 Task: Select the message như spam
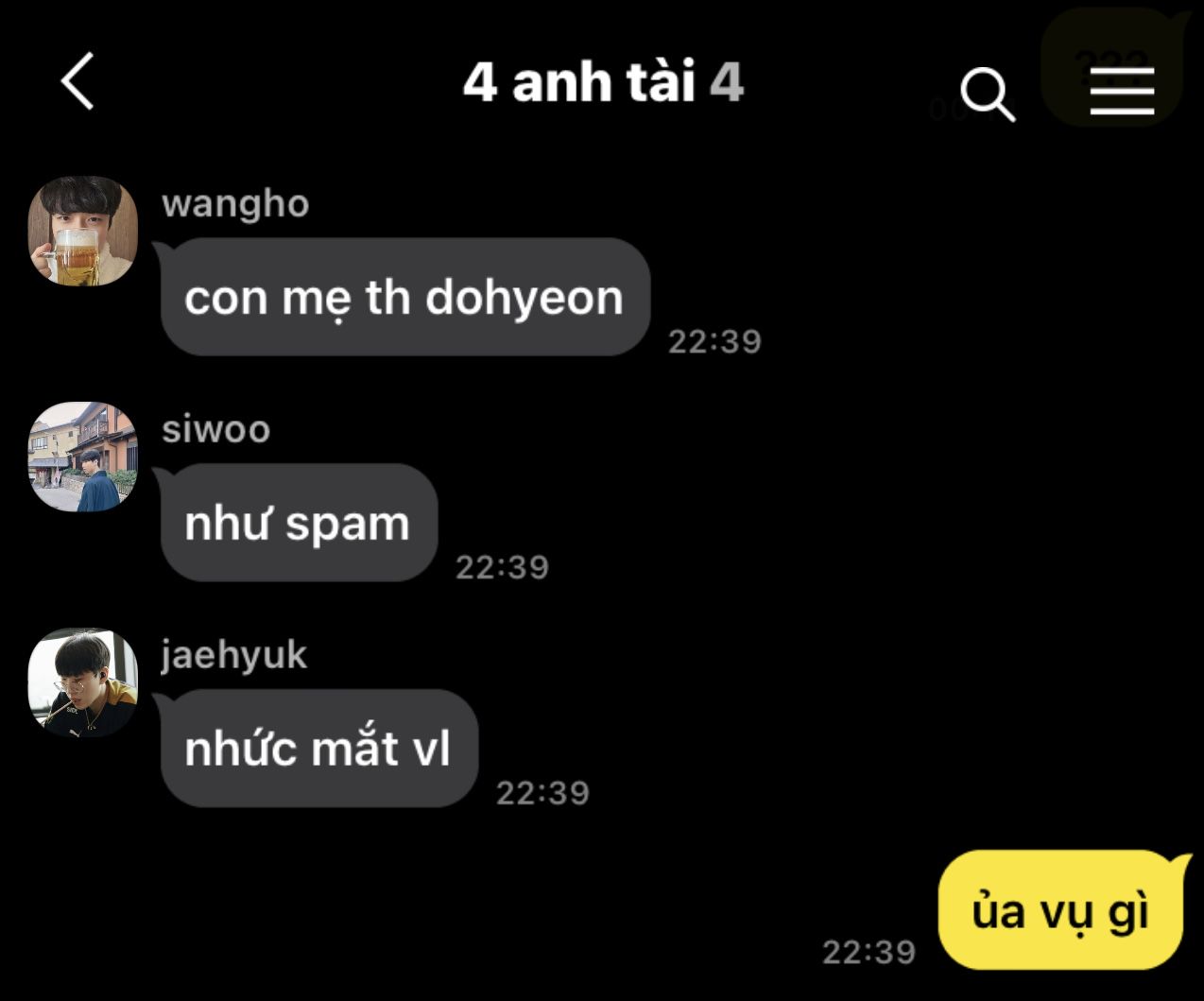(x=298, y=523)
